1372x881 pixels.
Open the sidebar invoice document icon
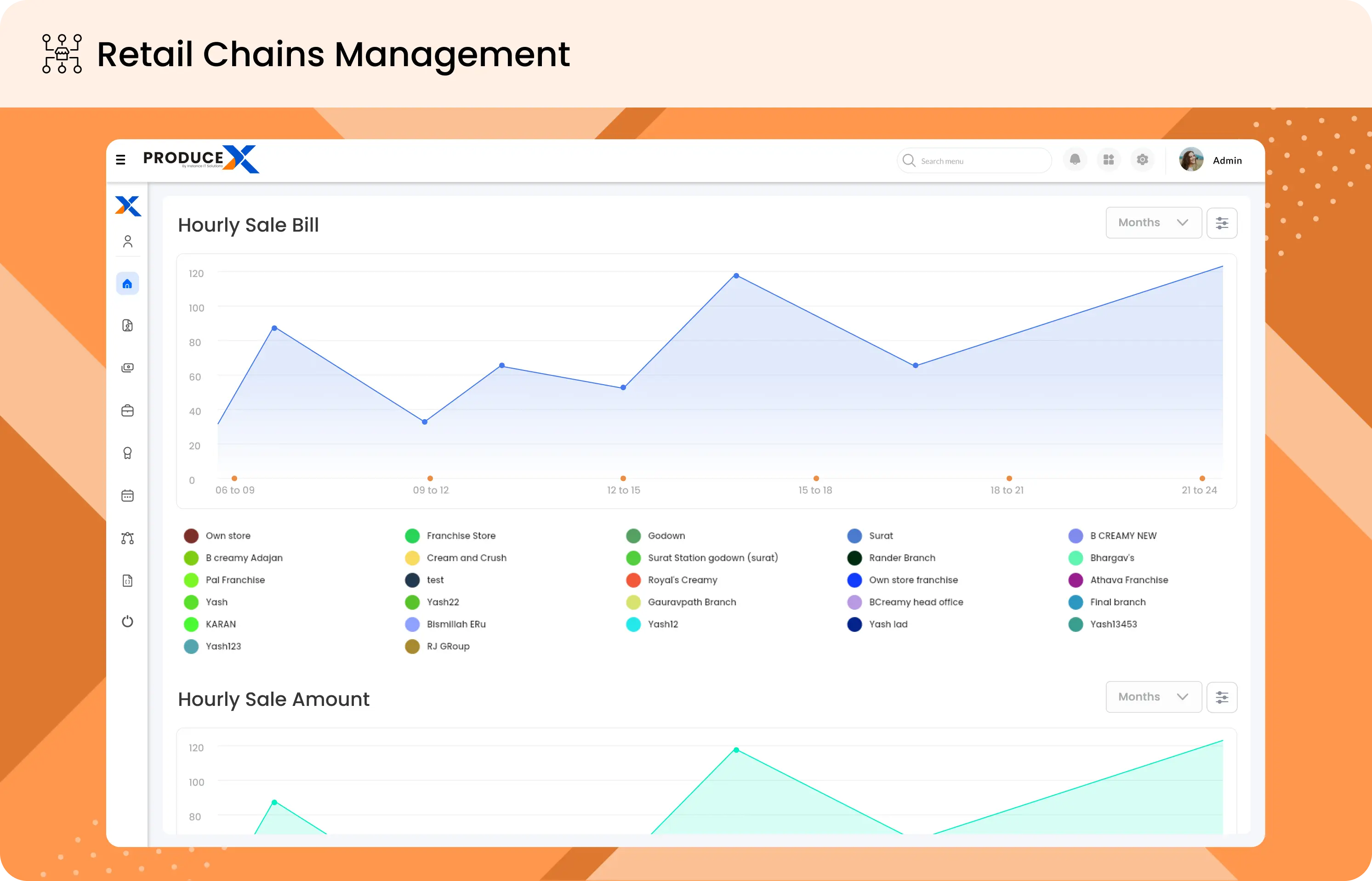(x=128, y=325)
